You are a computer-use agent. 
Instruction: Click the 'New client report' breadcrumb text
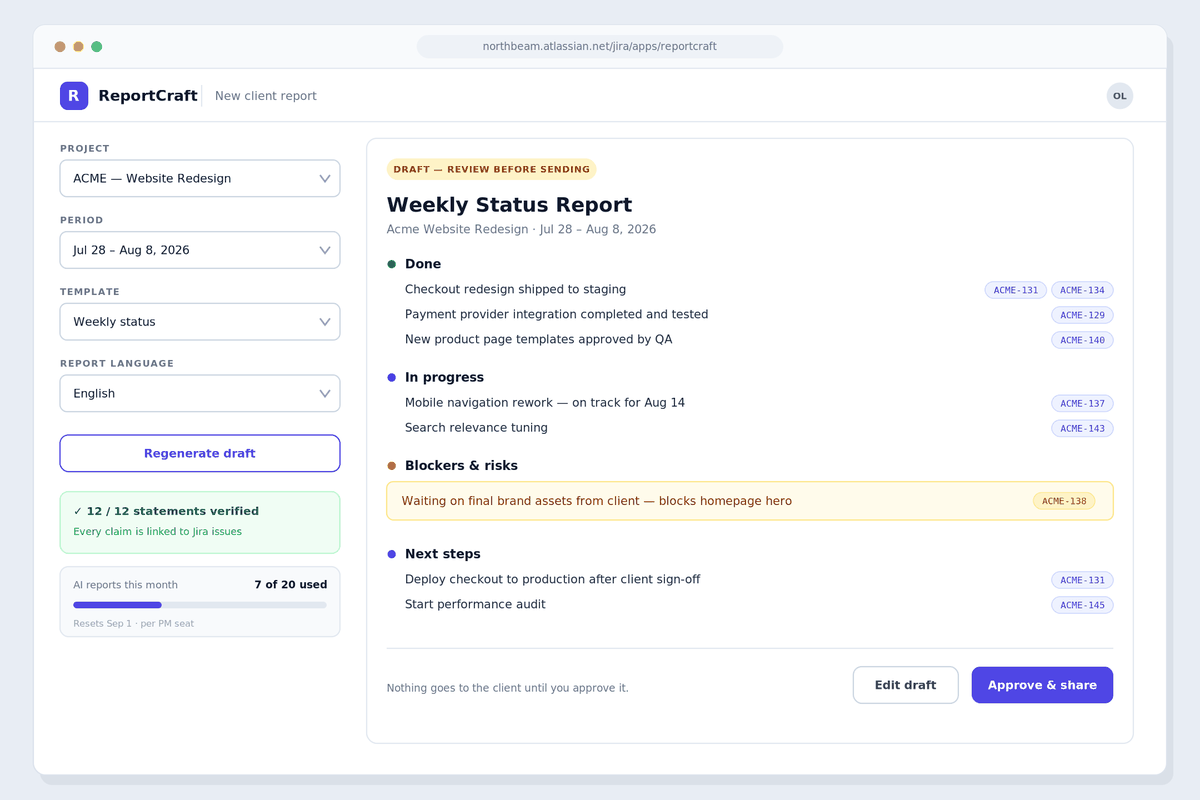pos(266,96)
